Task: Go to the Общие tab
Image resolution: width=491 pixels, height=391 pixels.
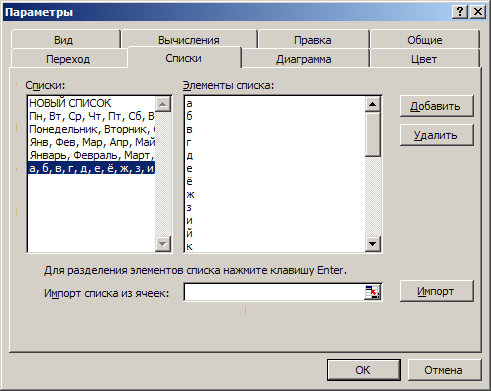Action: click(x=425, y=40)
